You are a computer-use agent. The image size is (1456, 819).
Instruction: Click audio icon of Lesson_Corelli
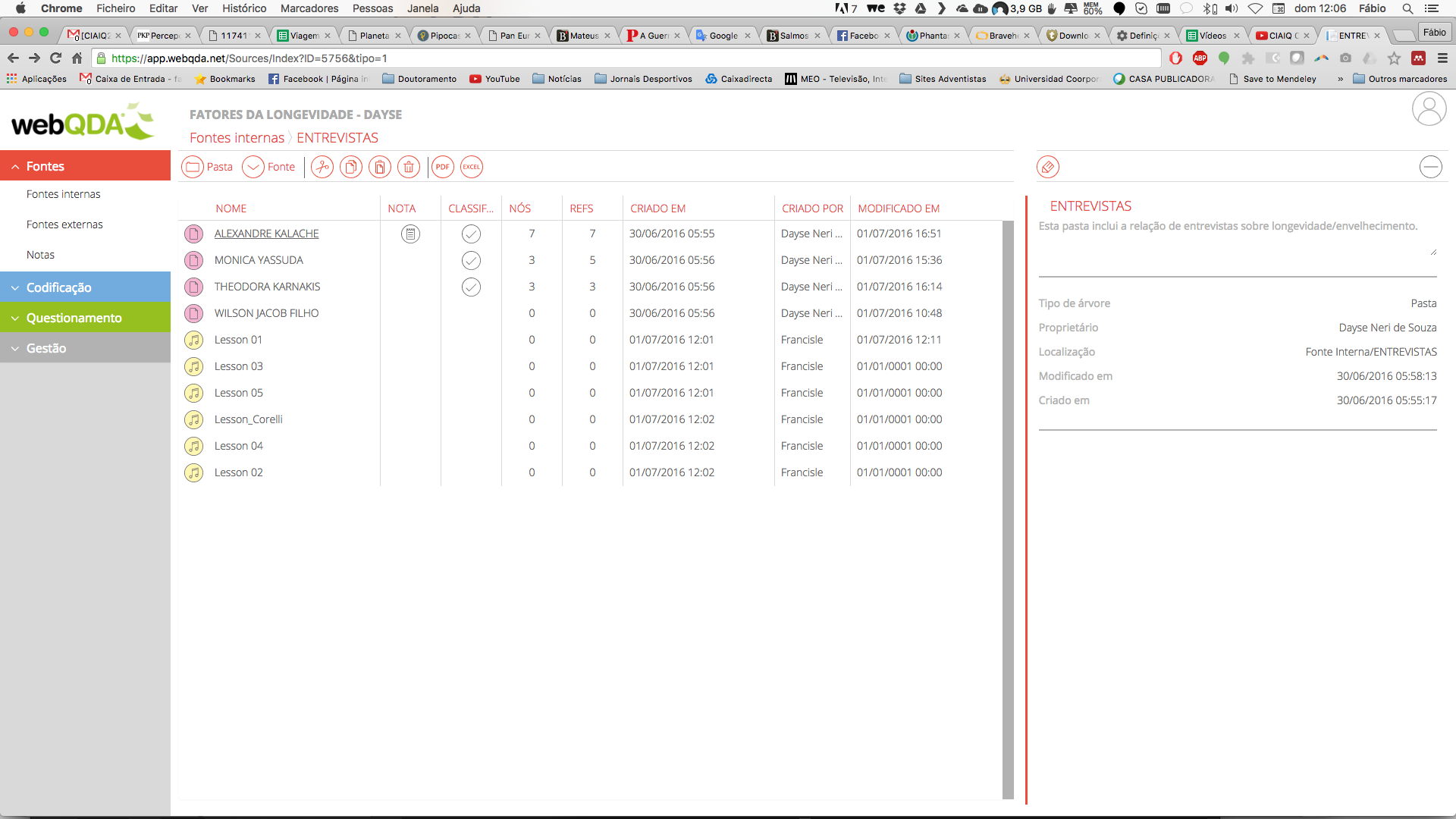pos(194,419)
